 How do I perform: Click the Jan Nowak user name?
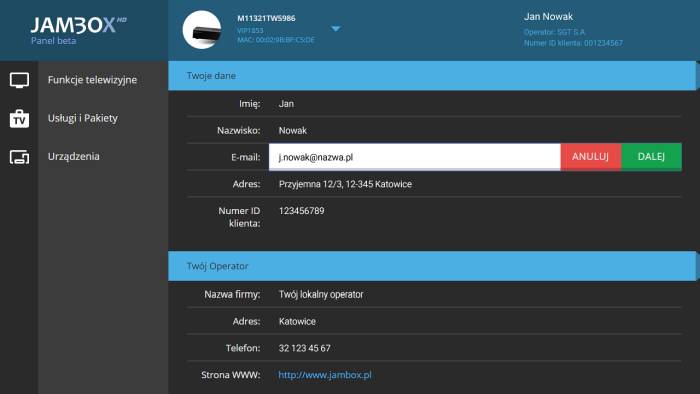[x=548, y=17]
